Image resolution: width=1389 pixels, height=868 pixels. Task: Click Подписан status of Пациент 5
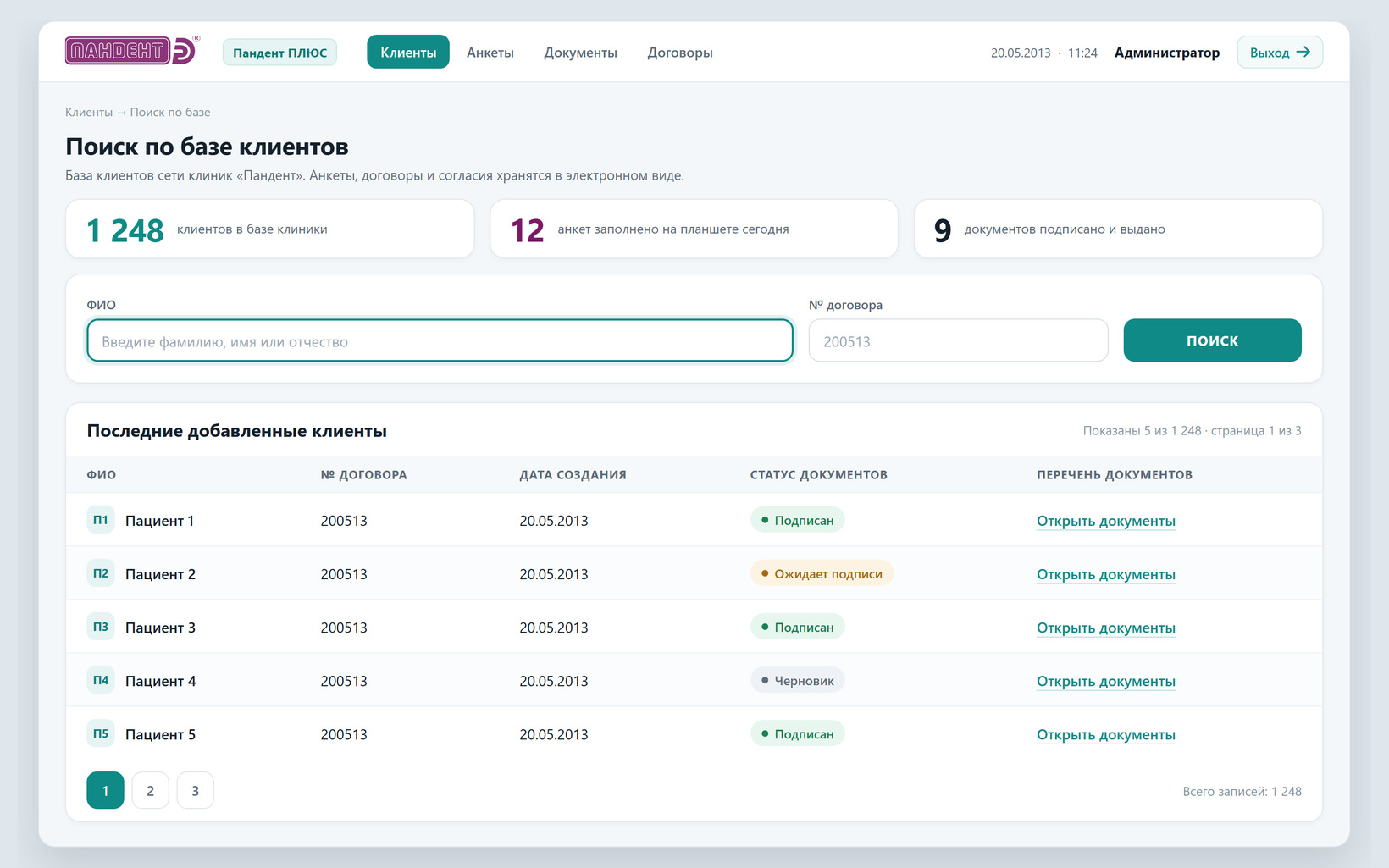(x=798, y=733)
